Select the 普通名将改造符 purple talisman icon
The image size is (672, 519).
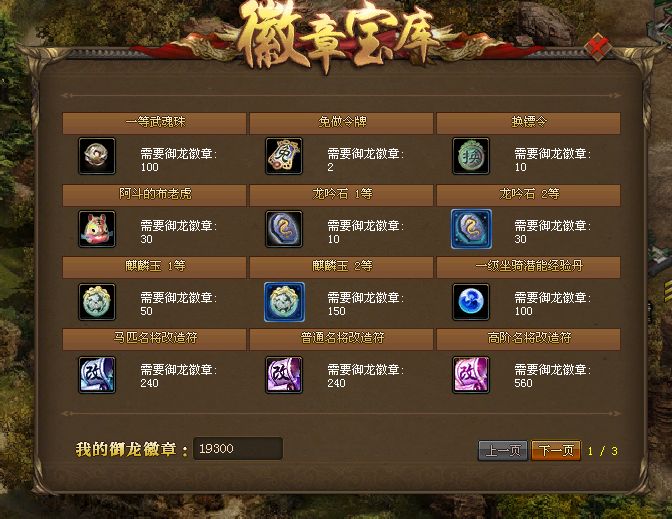click(284, 375)
